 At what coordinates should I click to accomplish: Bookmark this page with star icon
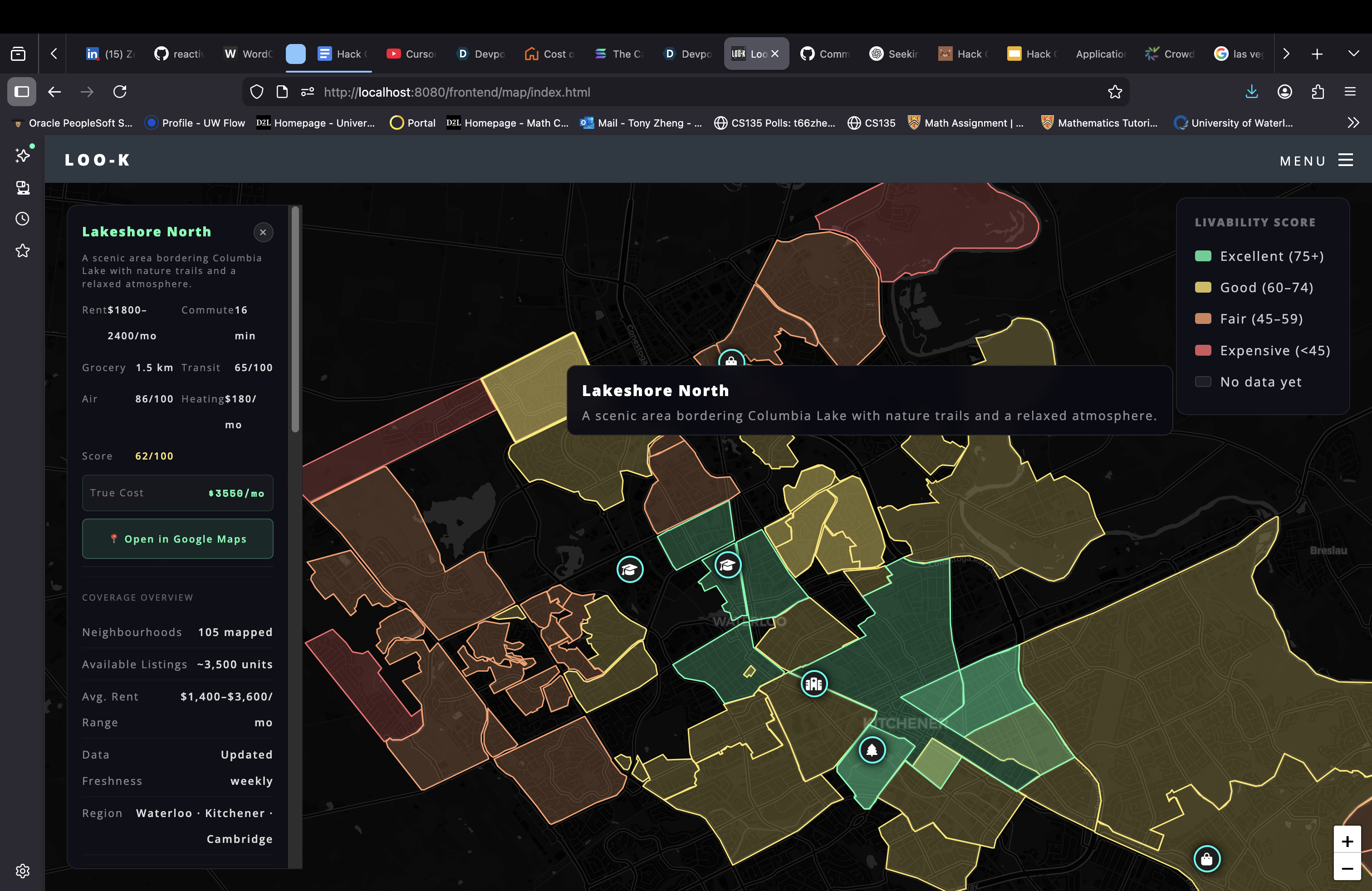click(x=1115, y=92)
